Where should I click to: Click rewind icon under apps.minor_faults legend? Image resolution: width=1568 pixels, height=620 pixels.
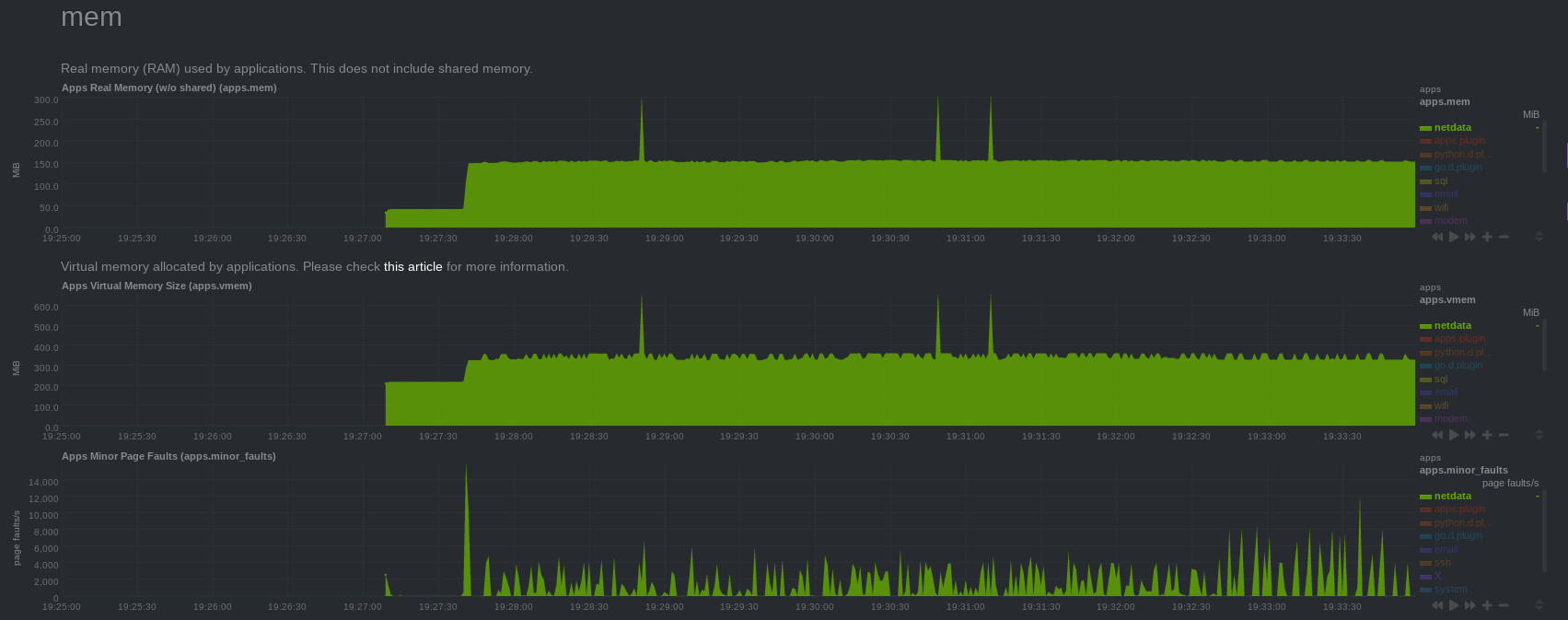[1437, 605]
